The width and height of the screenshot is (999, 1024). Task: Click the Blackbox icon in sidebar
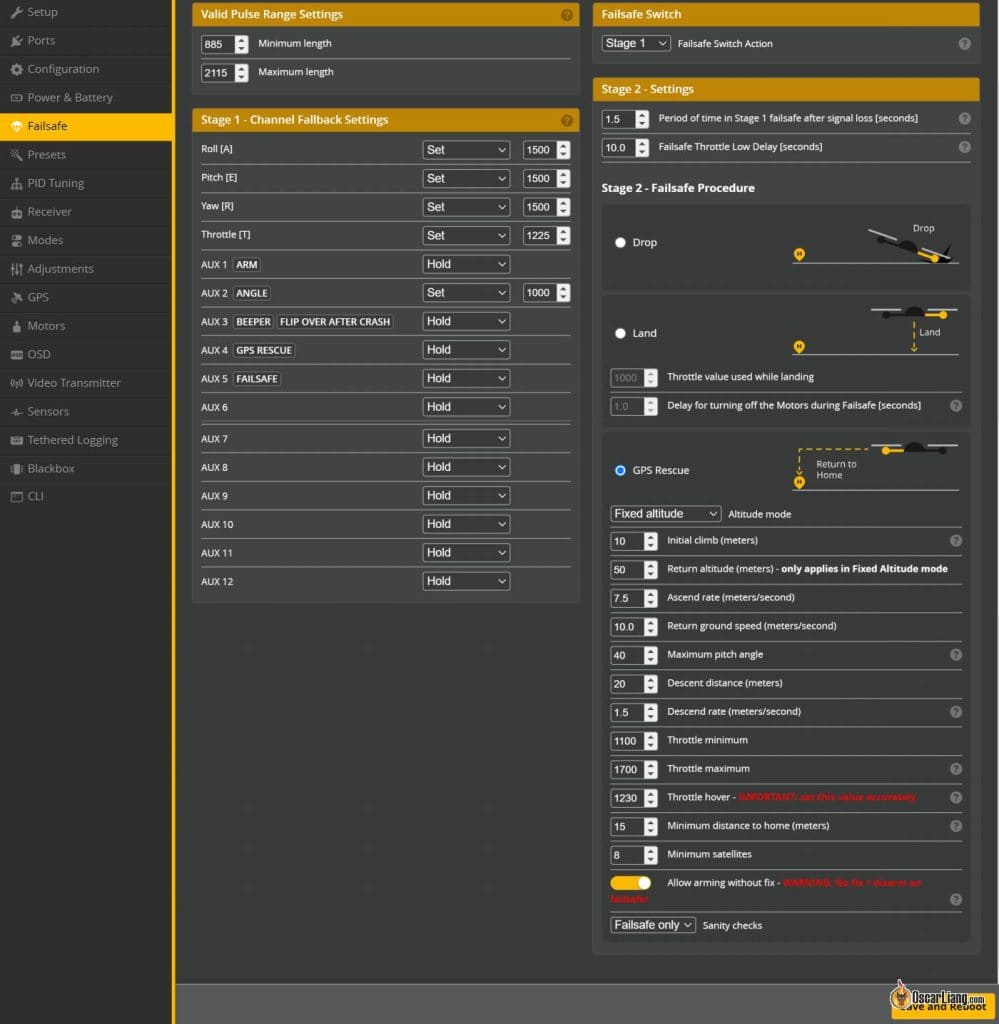tap(16, 469)
